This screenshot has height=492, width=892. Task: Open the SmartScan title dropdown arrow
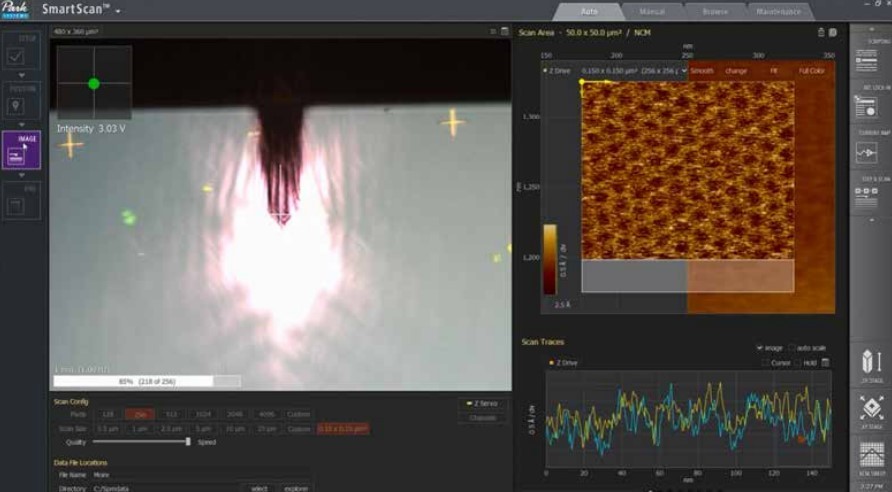click(118, 11)
